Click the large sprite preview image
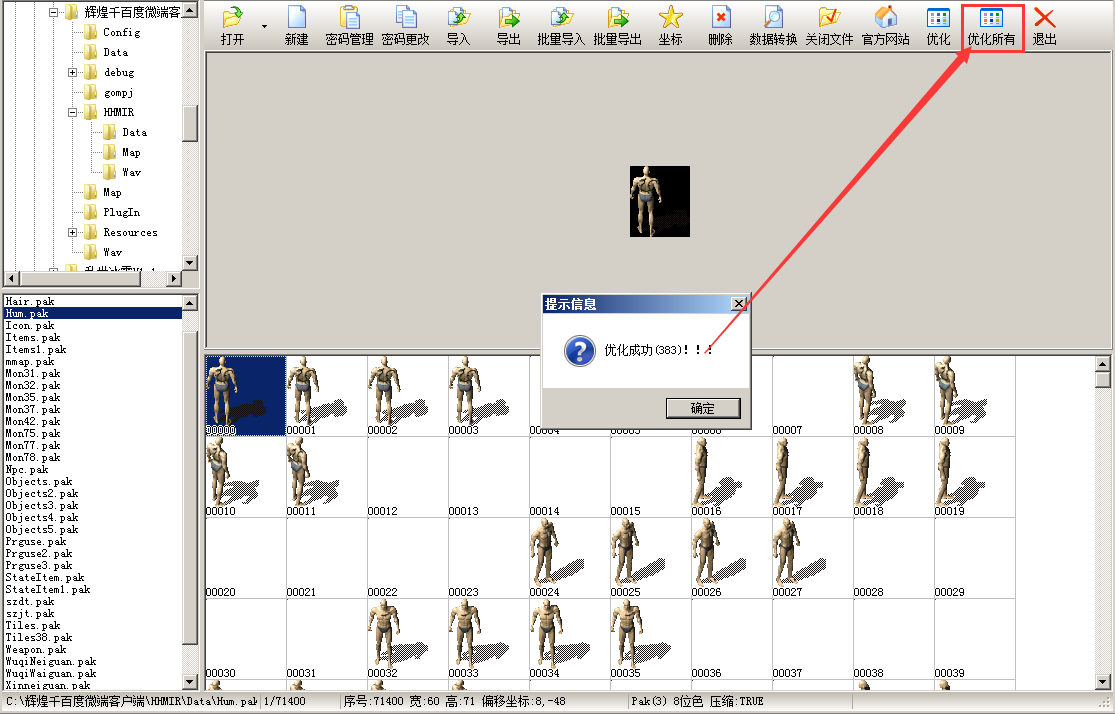The width and height of the screenshot is (1115, 714). pos(660,201)
